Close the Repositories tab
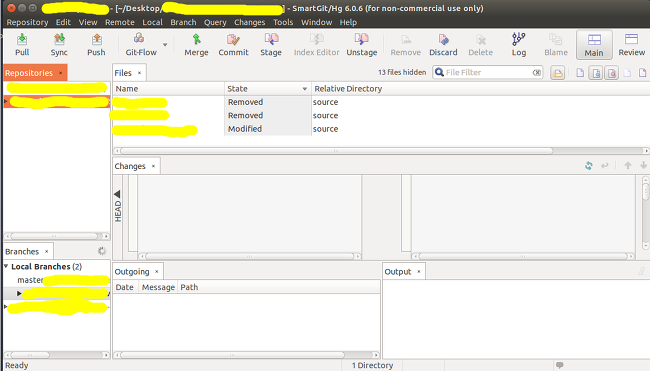 (x=61, y=73)
